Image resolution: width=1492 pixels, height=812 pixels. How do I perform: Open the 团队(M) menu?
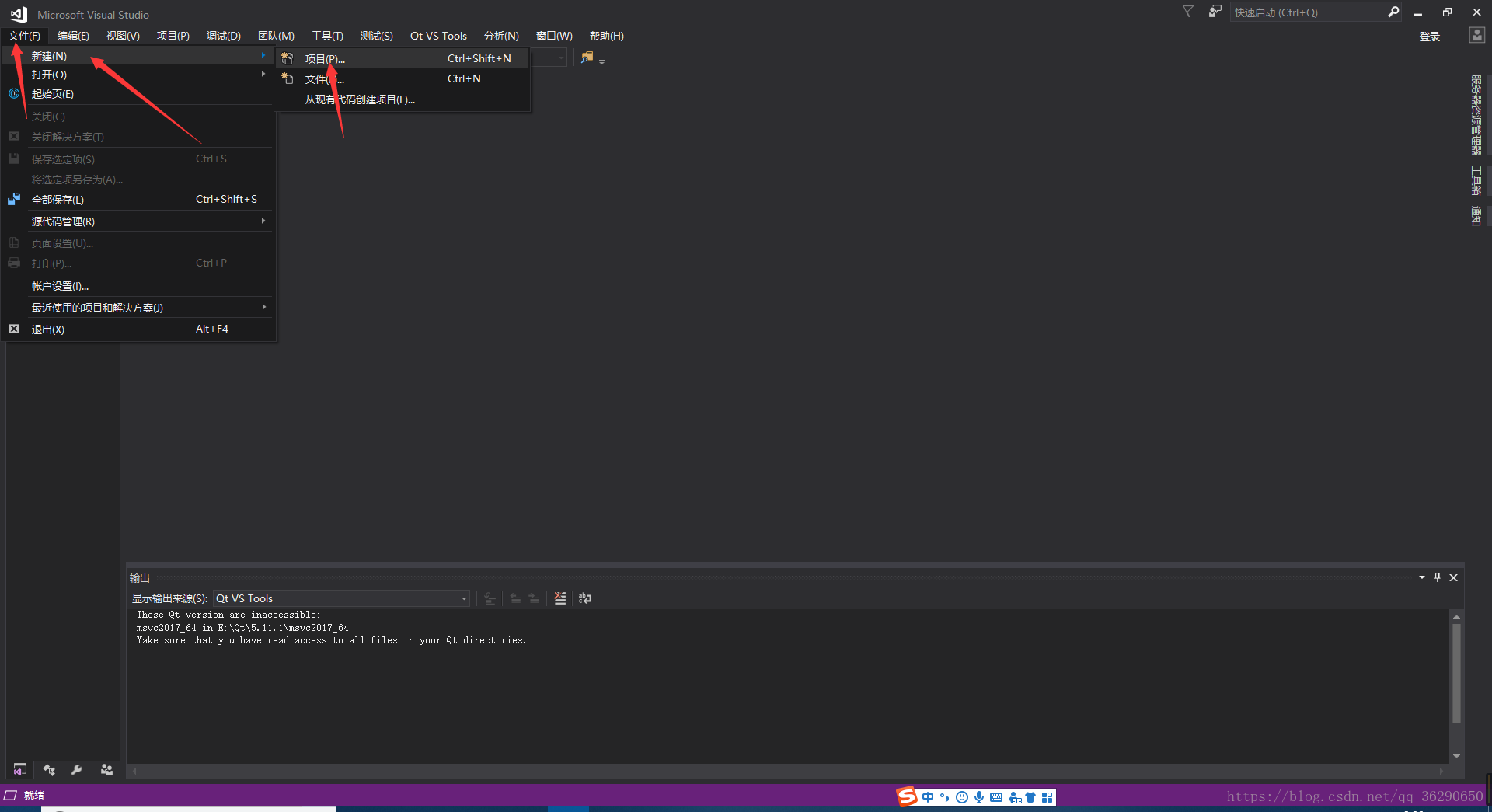[276, 36]
